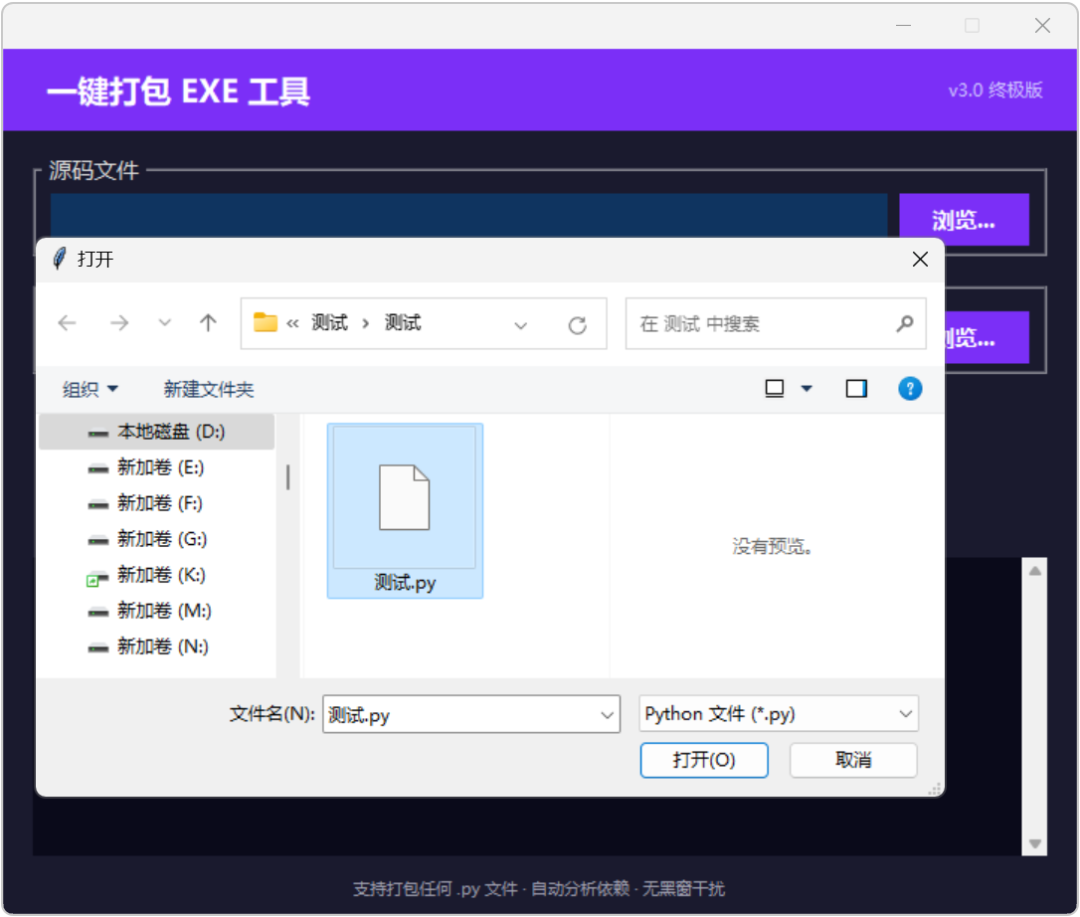Screen dimensions: 1080x917
Task: Click the sidebar scrollbar thumb
Action: coord(288,477)
